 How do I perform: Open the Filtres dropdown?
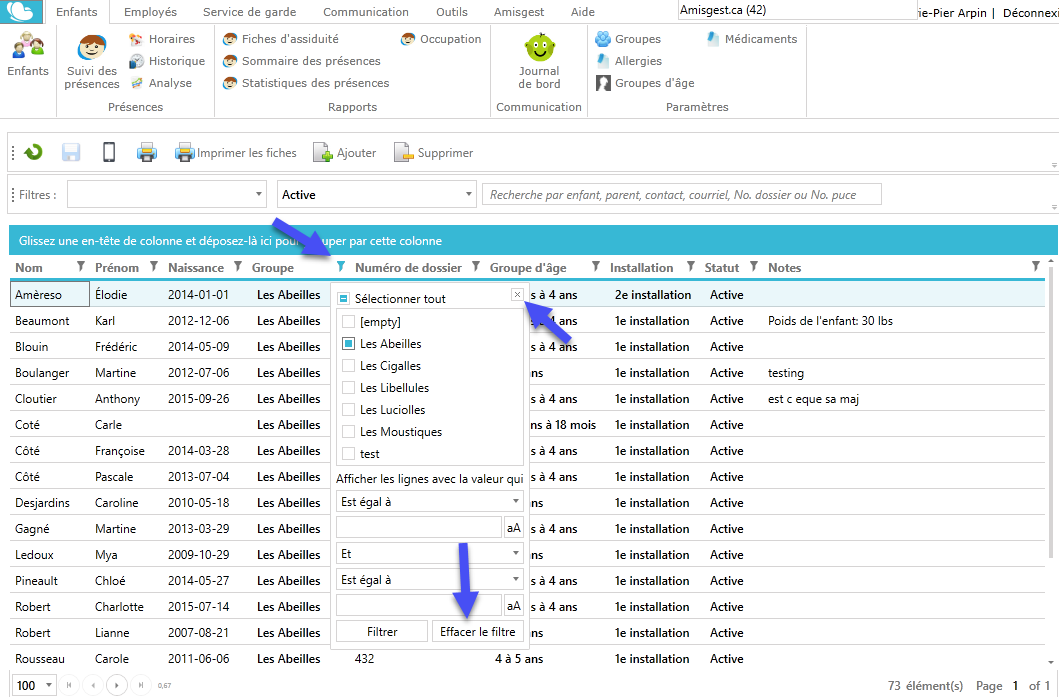166,195
